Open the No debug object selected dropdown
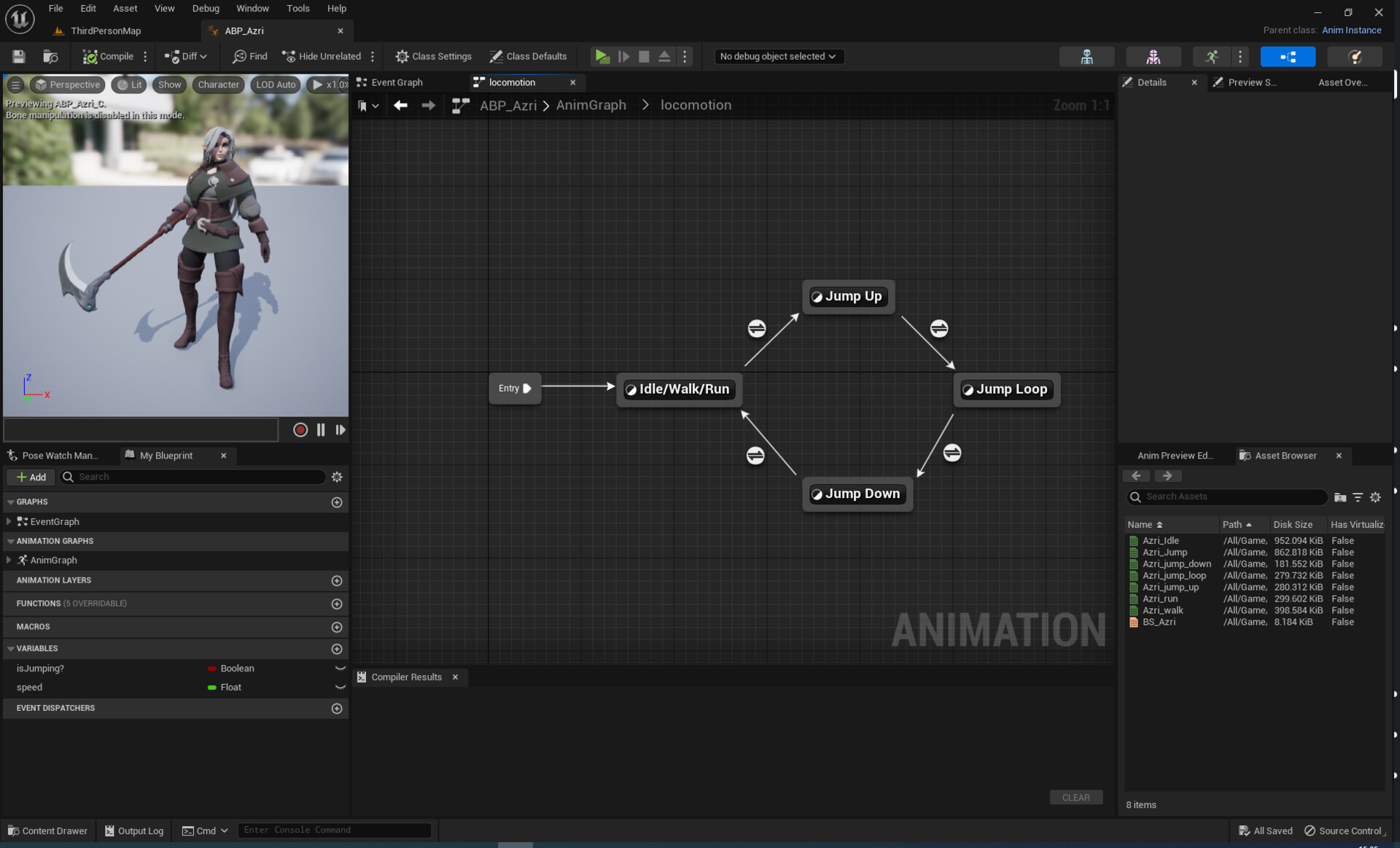1400x848 pixels. pos(777,56)
